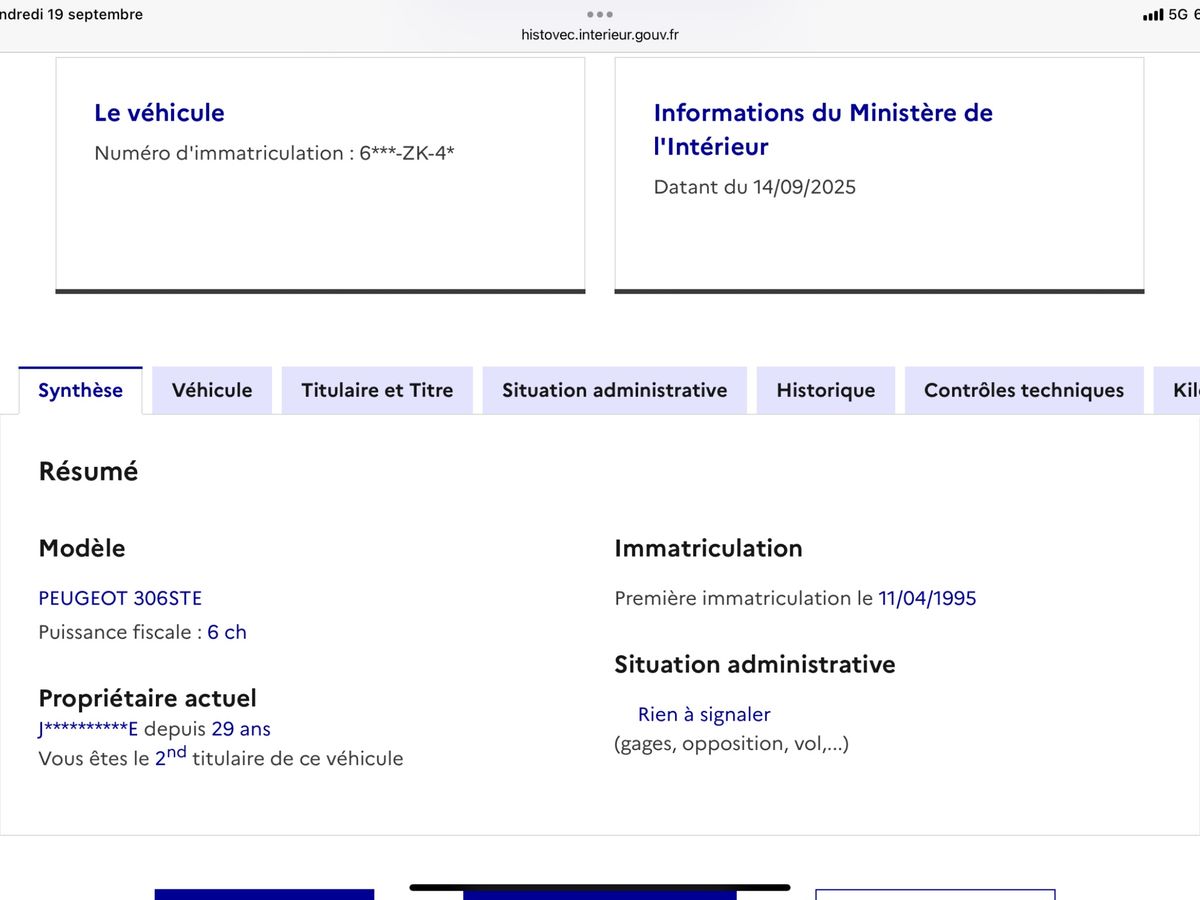Click the registration number 6***-ZK-4*
Viewport: 1200px width, 900px height.
tap(407, 153)
